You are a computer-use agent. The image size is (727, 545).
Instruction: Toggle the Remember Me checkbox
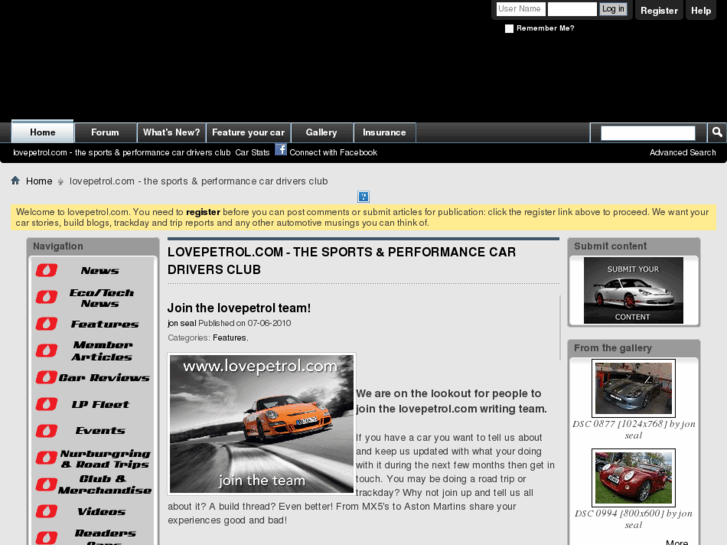509,29
